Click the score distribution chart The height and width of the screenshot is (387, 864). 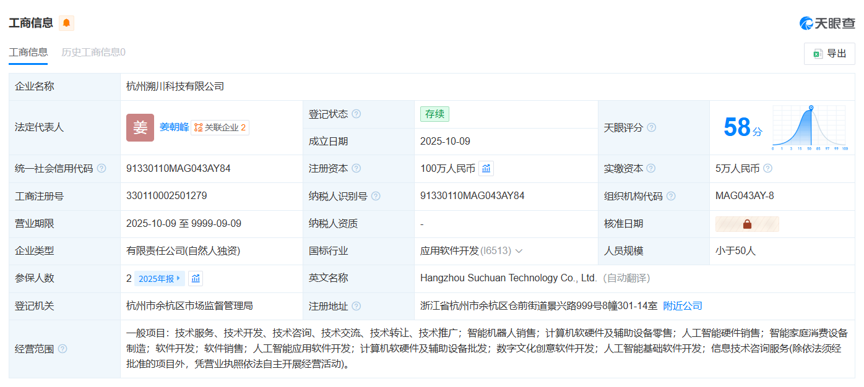(809, 127)
